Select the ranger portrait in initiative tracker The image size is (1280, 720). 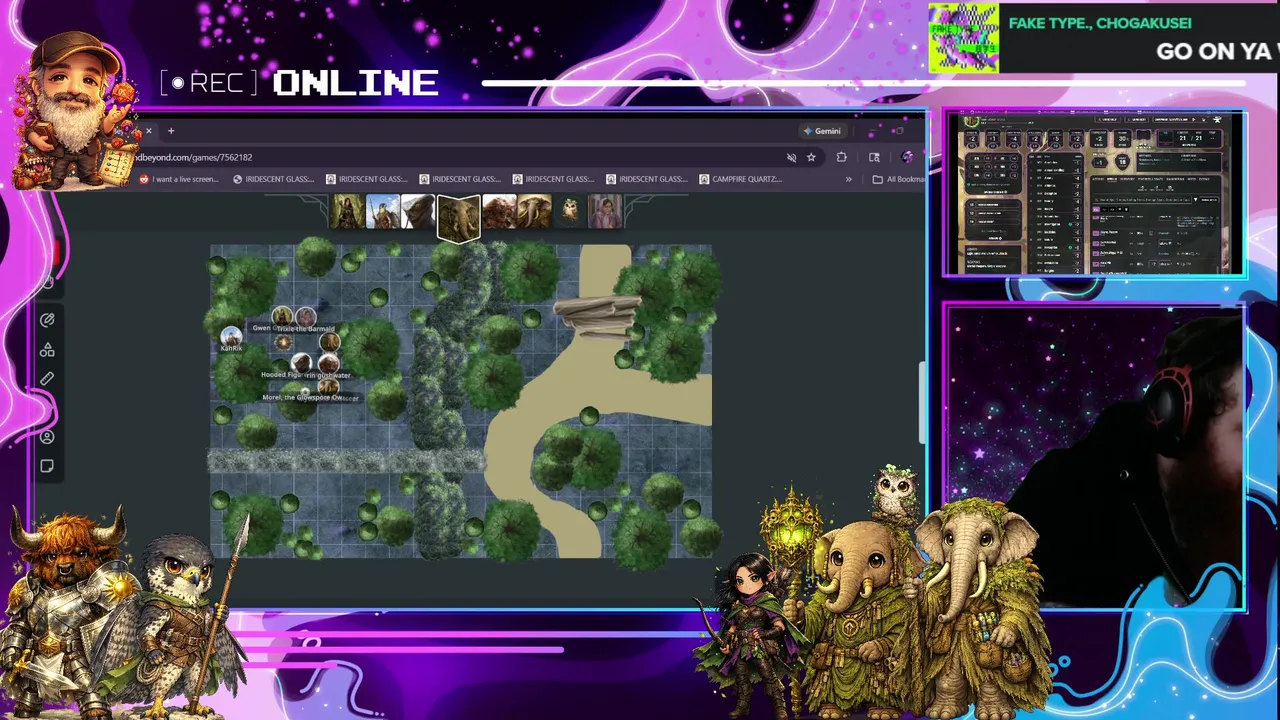click(x=347, y=211)
